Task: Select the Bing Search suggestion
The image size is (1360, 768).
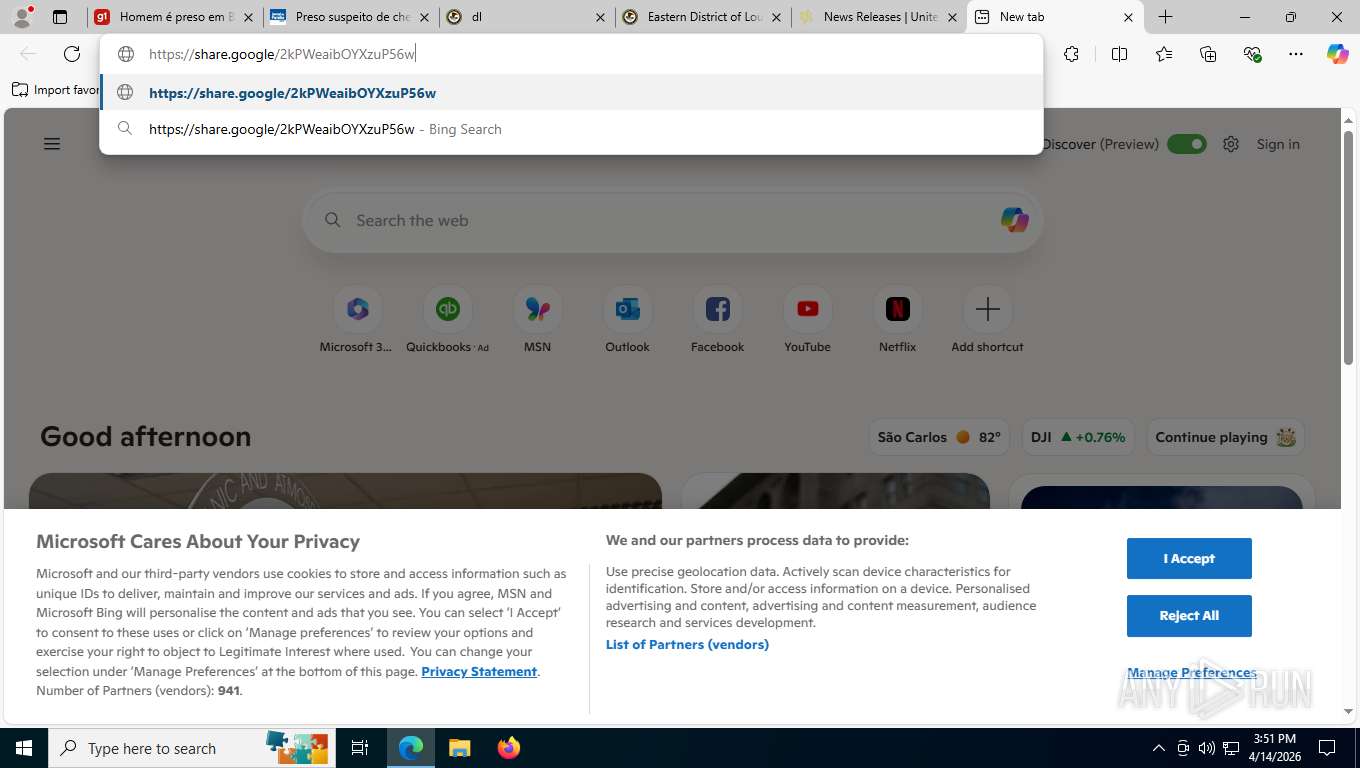Action: 571,129
